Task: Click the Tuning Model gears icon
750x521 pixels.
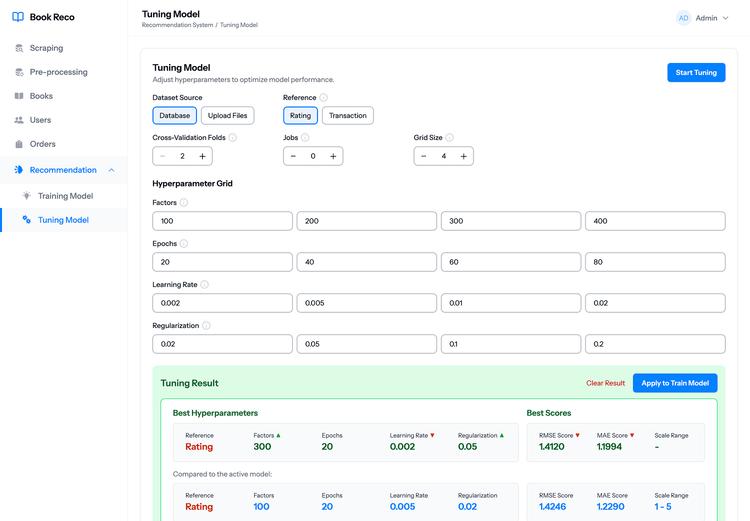Action: tap(27, 220)
